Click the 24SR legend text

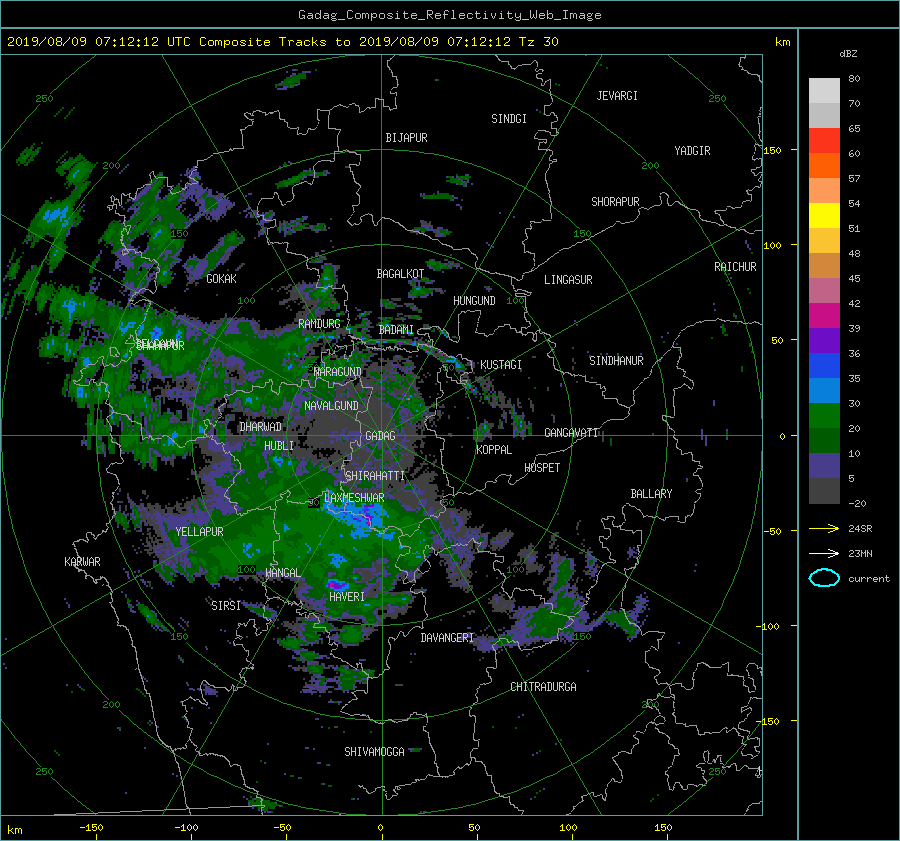860,529
